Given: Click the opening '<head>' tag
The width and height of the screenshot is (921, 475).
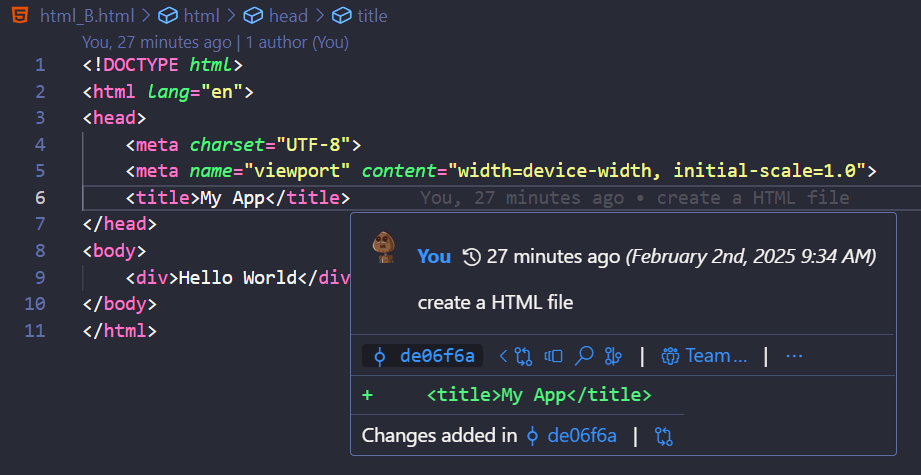Looking at the screenshot, I should coord(114,118).
